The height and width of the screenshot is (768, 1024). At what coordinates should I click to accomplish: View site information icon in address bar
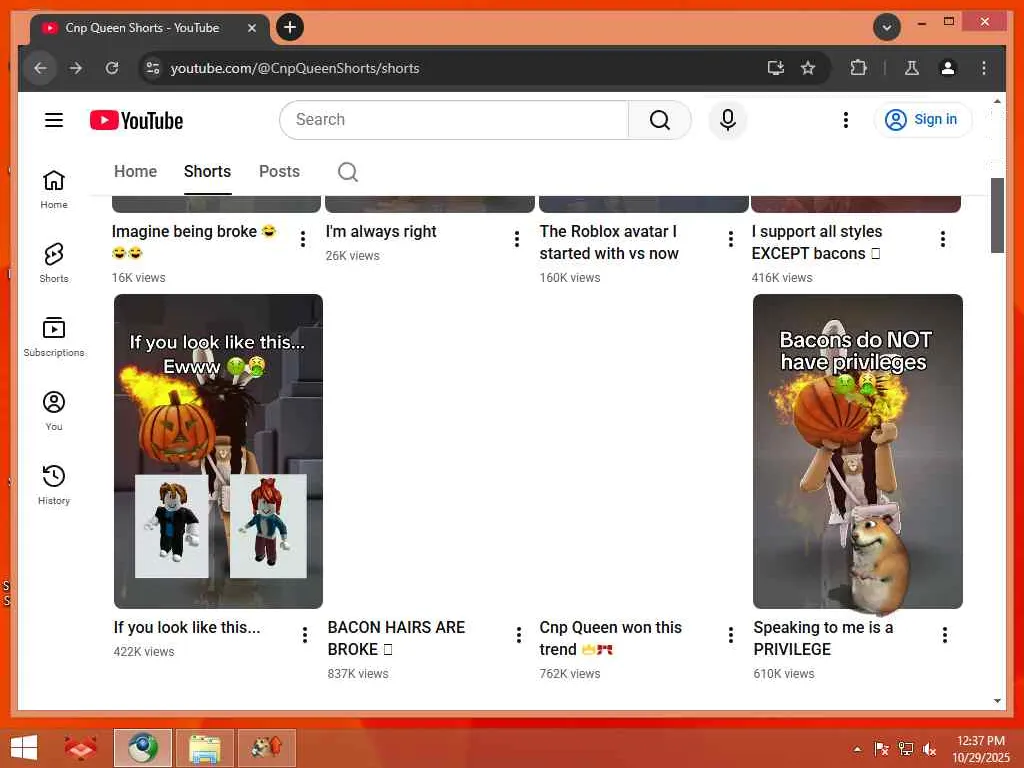tap(153, 68)
